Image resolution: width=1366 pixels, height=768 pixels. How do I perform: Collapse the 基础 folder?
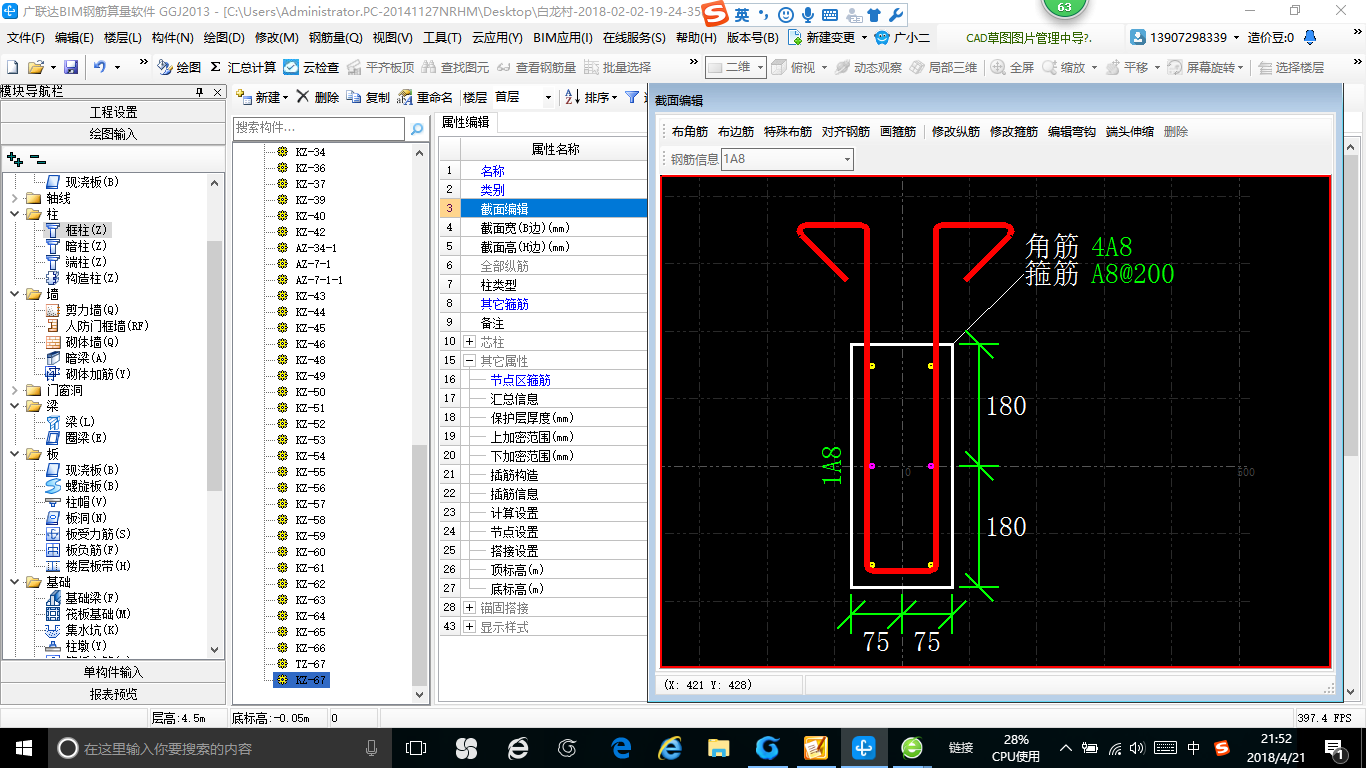click(x=15, y=582)
